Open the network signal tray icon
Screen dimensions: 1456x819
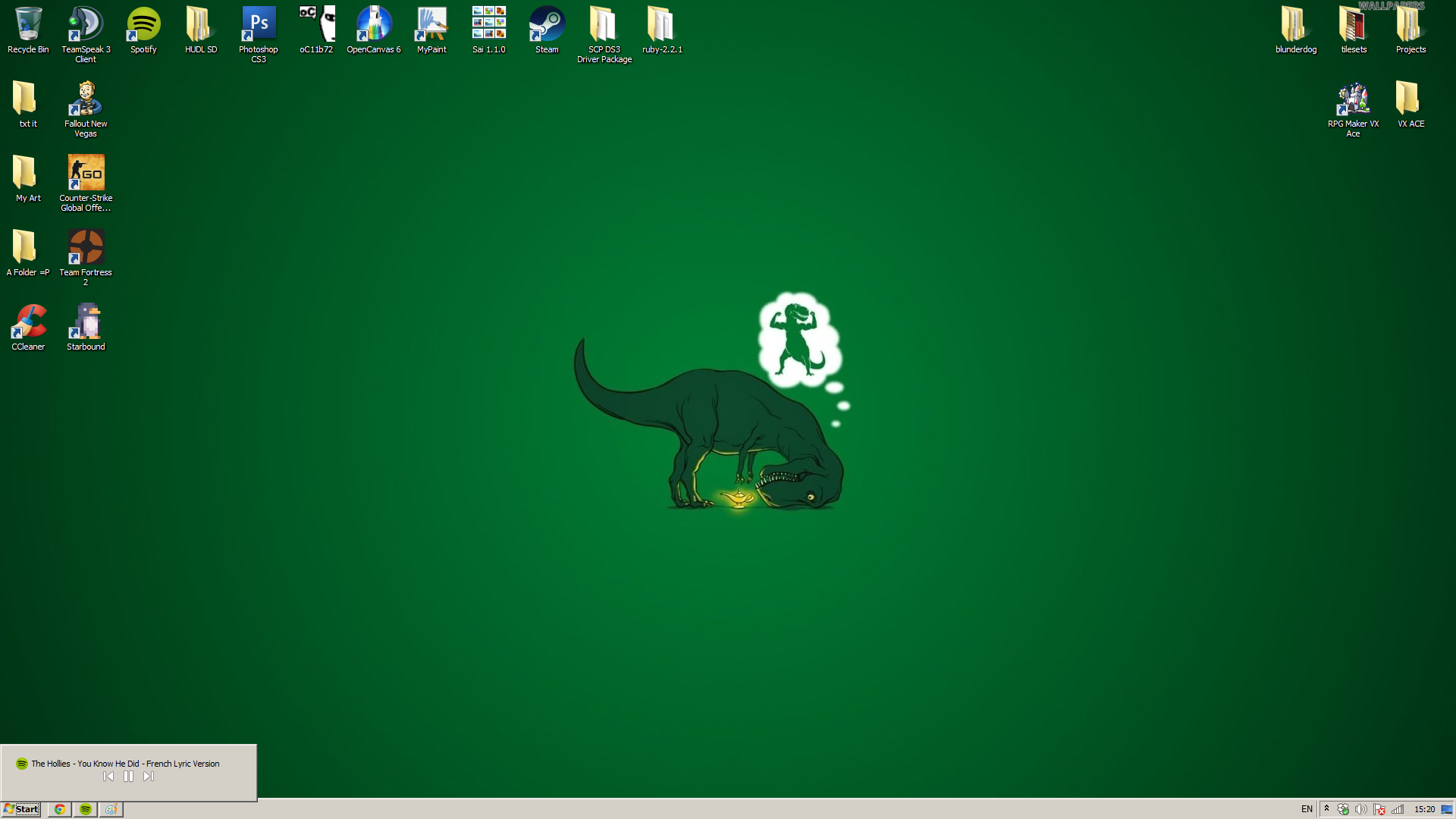click(1398, 809)
